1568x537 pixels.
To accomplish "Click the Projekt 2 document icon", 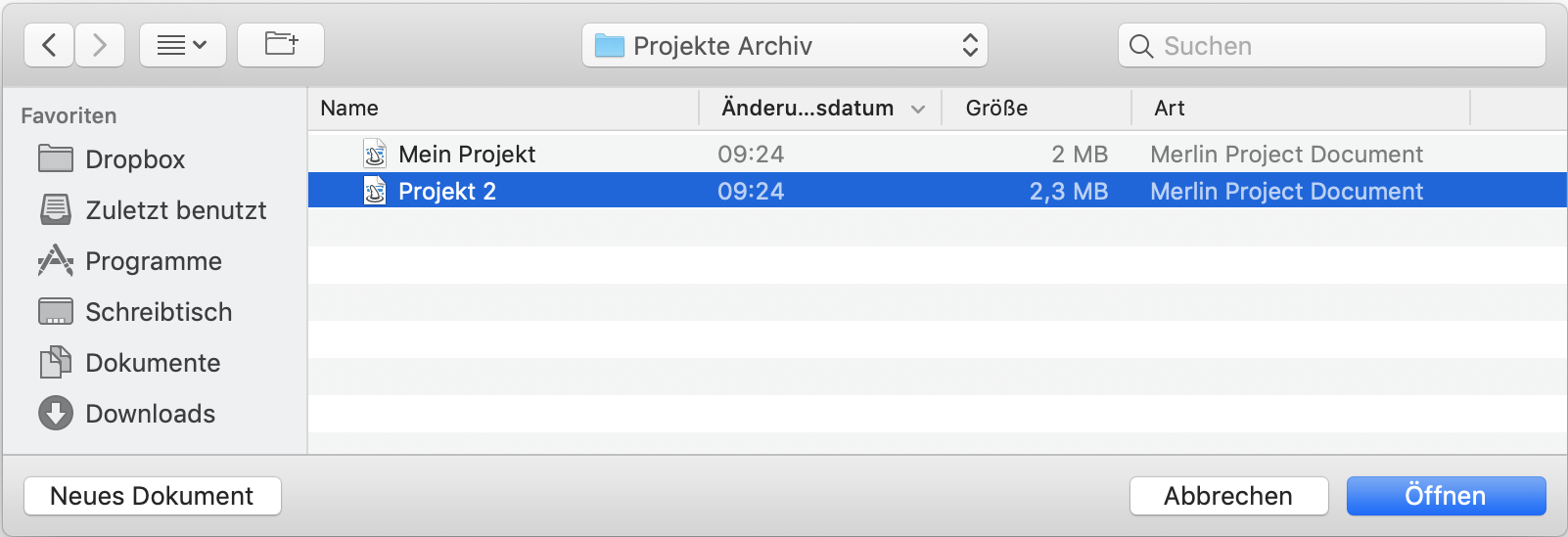I will pos(375,192).
